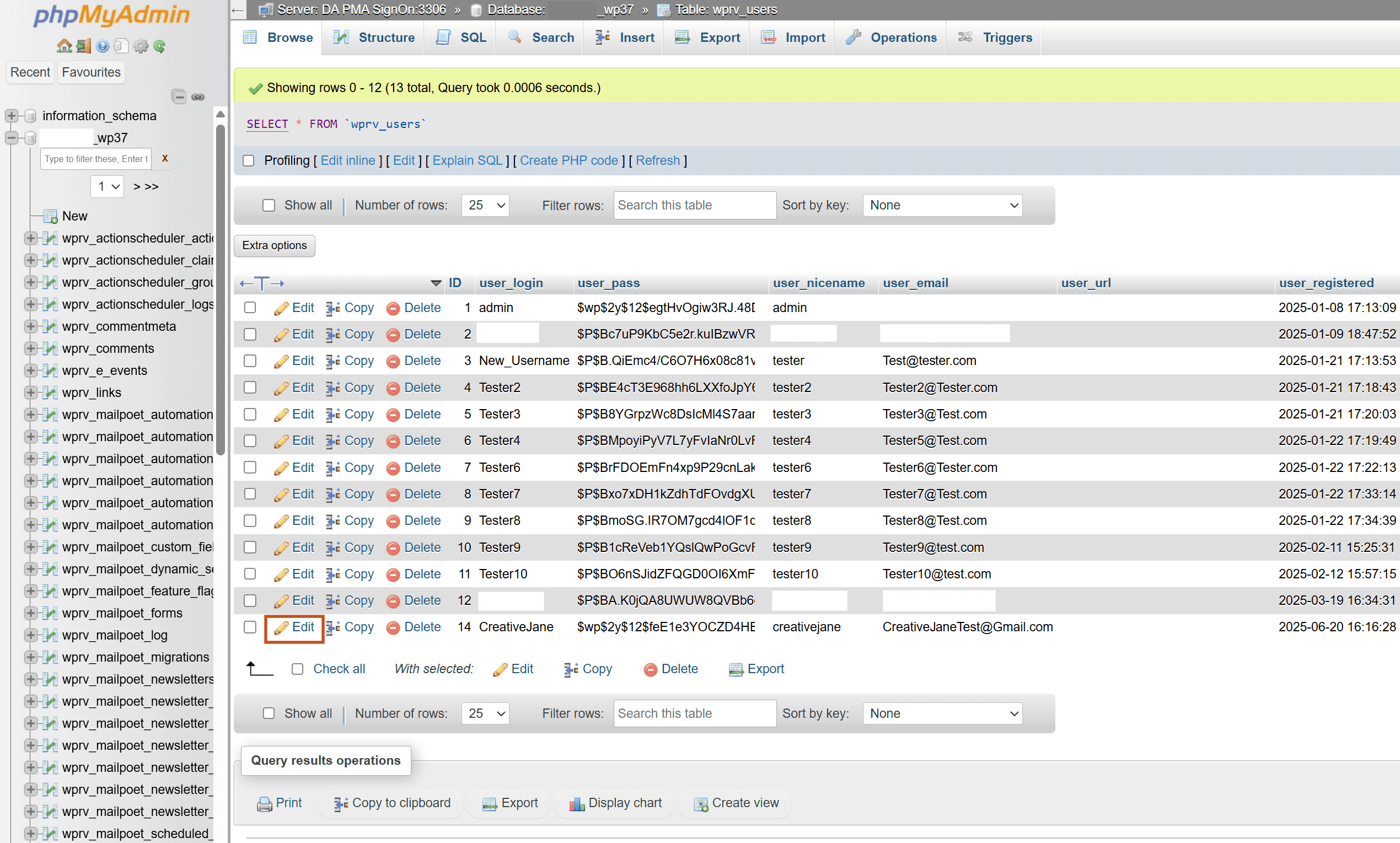Screen dimensions: 1400x843
Task: Select the checkbox for Tester6 row
Action: pyautogui.click(x=250, y=468)
